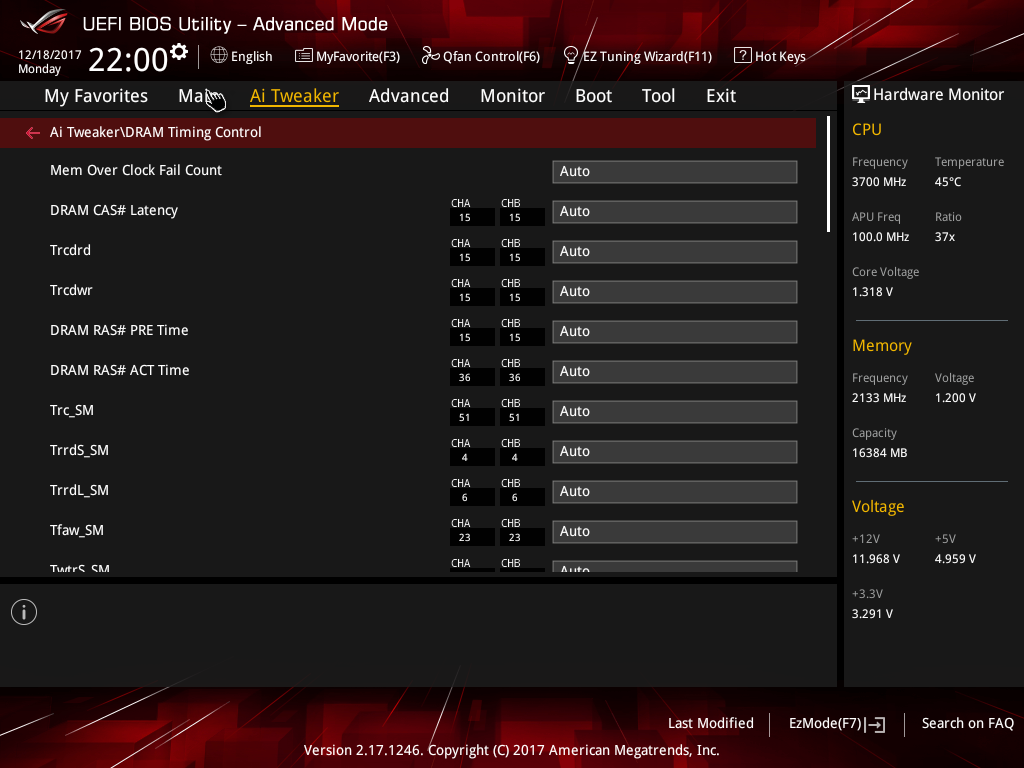Open MyFavorite list icon
This screenshot has height=768, width=1024.
pos(304,56)
